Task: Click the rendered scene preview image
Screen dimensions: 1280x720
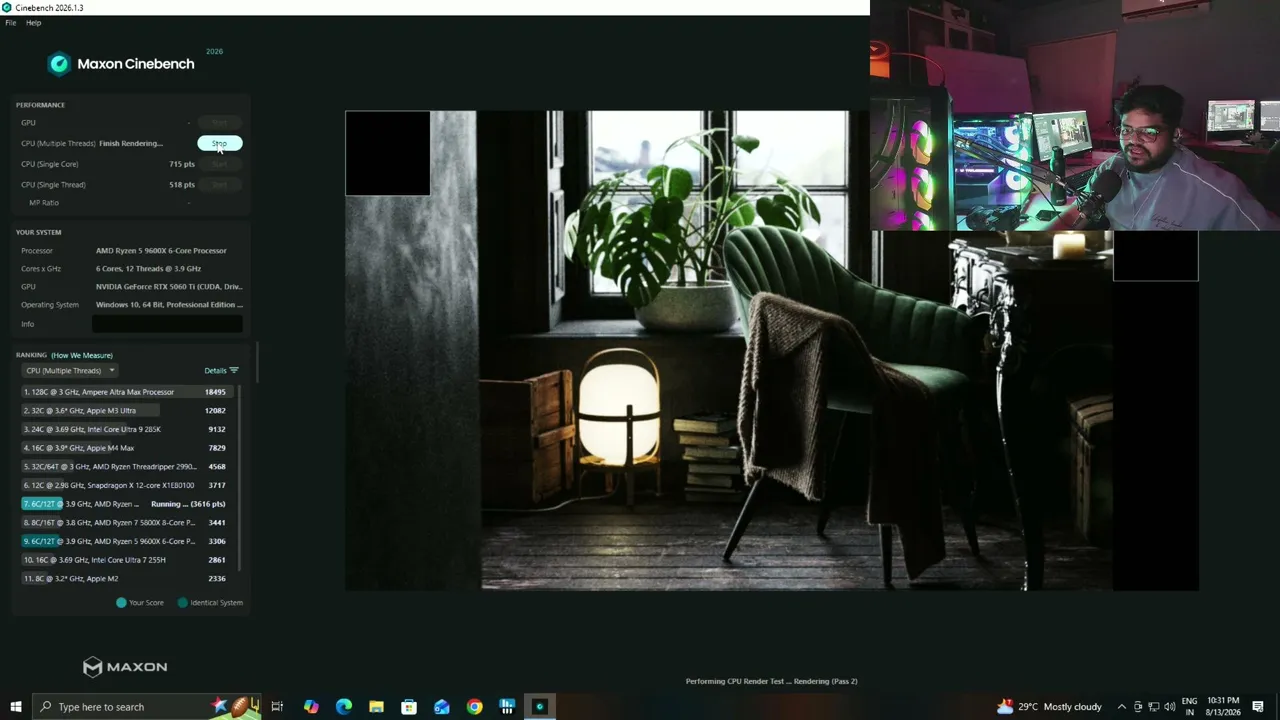Action: [771, 350]
